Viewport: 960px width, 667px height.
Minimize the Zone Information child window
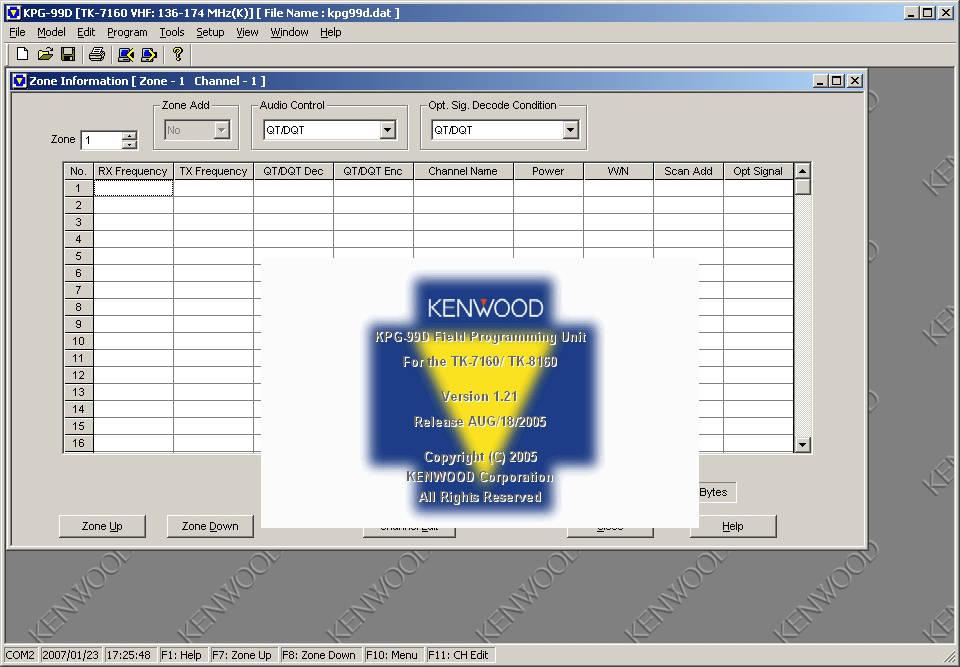click(821, 81)
